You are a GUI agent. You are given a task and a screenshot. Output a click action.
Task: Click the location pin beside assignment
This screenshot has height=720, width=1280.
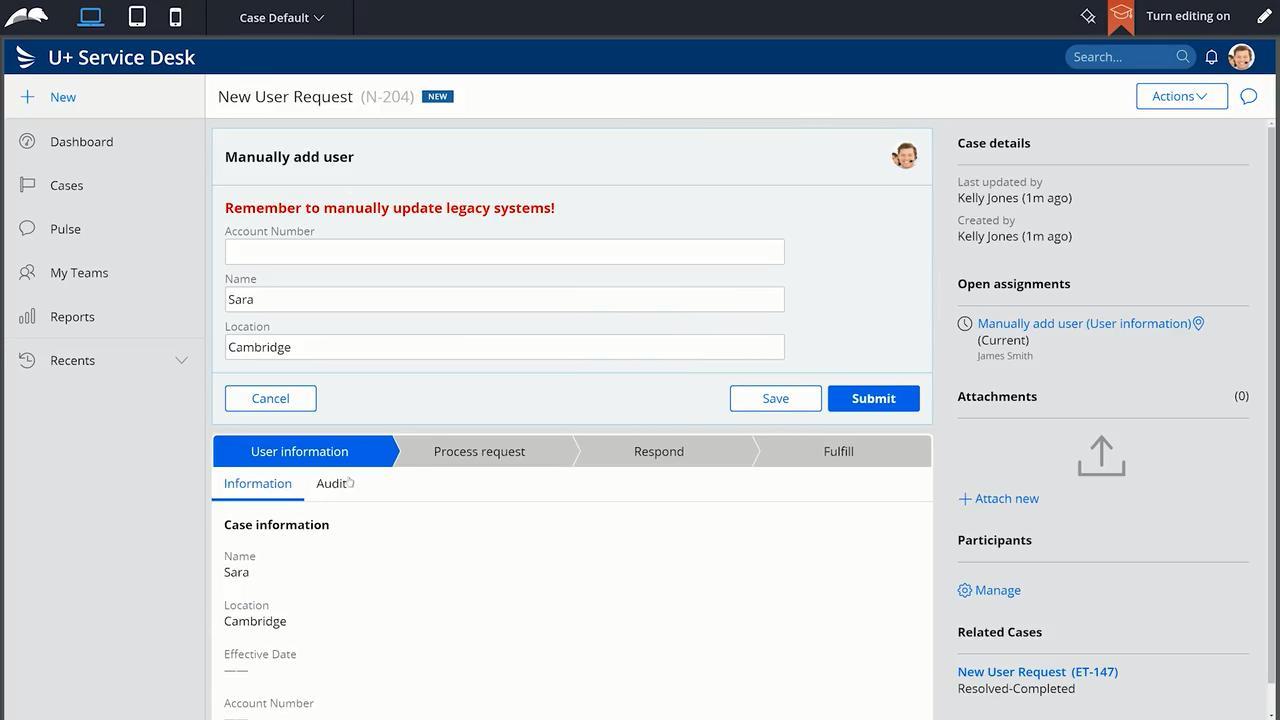click(x=1199, y=324)
